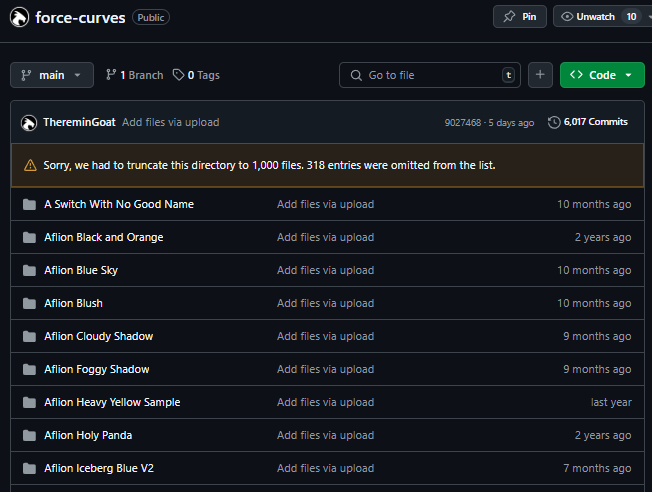Open folder A Switch With No Good Name
This screenshot has width=652, height=492.
tap(119, 204)
